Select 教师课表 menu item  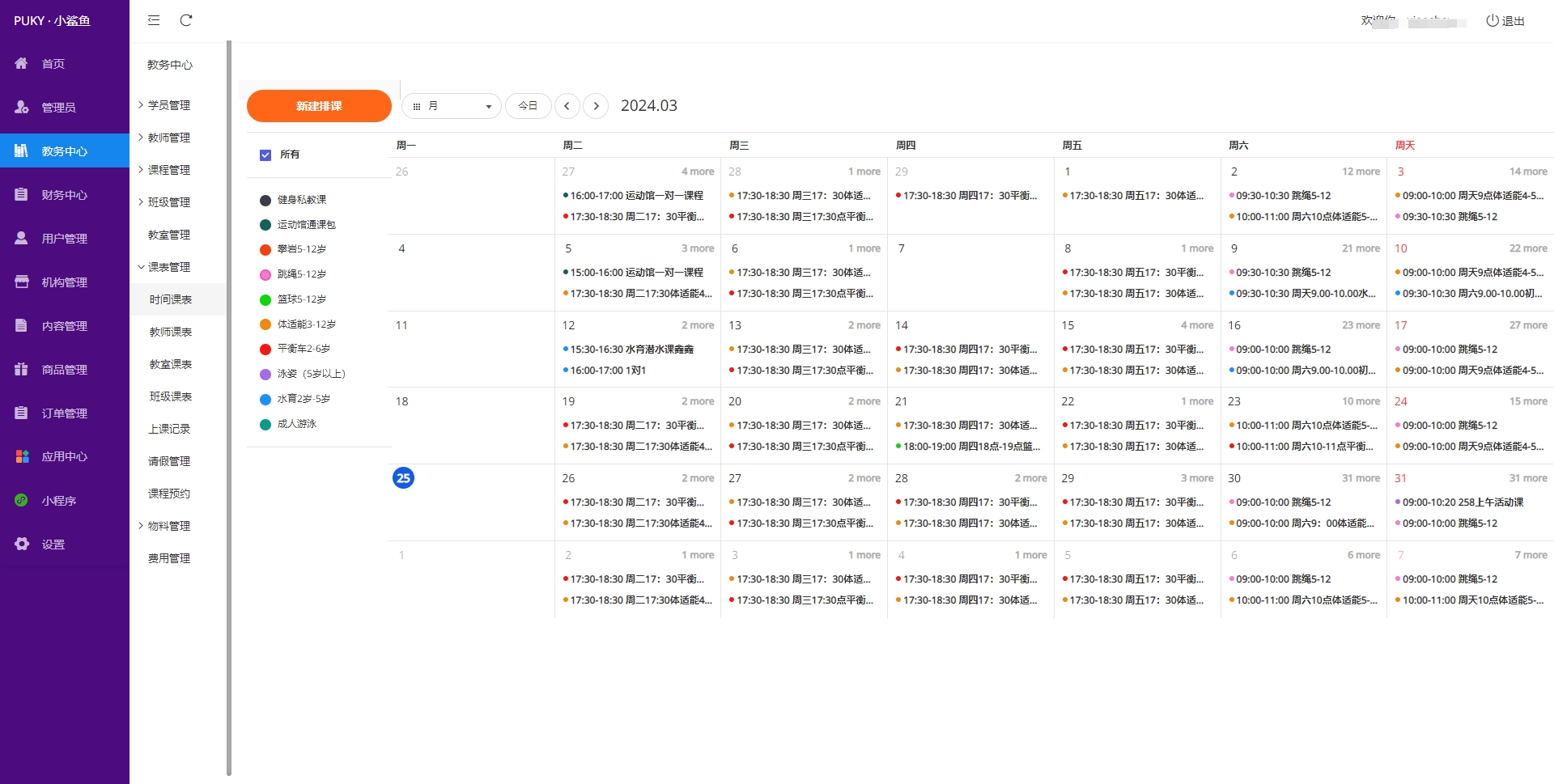click(x=171, y=332)
